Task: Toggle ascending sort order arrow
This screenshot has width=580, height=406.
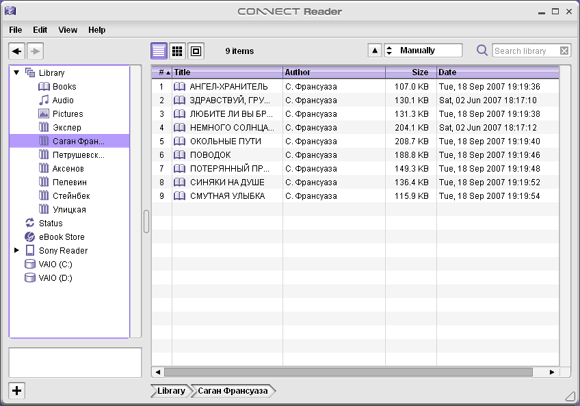Action: click(374, 50)
